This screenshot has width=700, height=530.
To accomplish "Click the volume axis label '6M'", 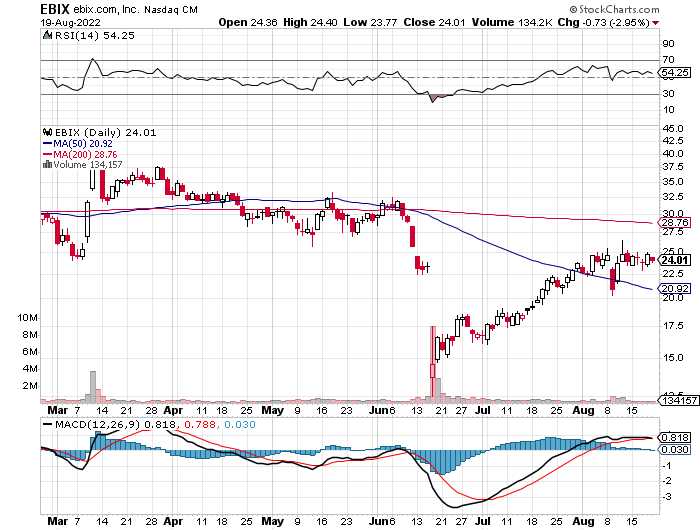I will pos(30,352).
